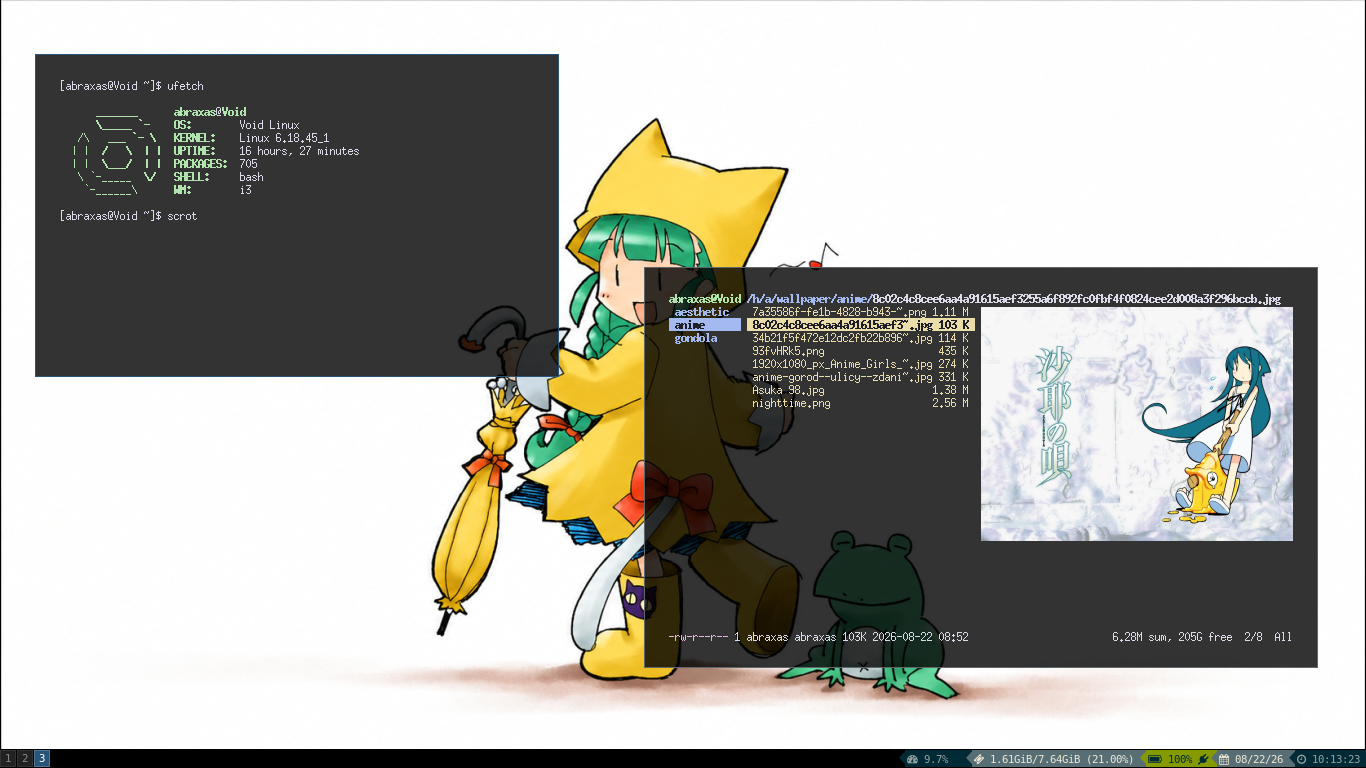Click the shell value bash in terminal
This screenshot has width=1366, height=768.
[251, 177]
